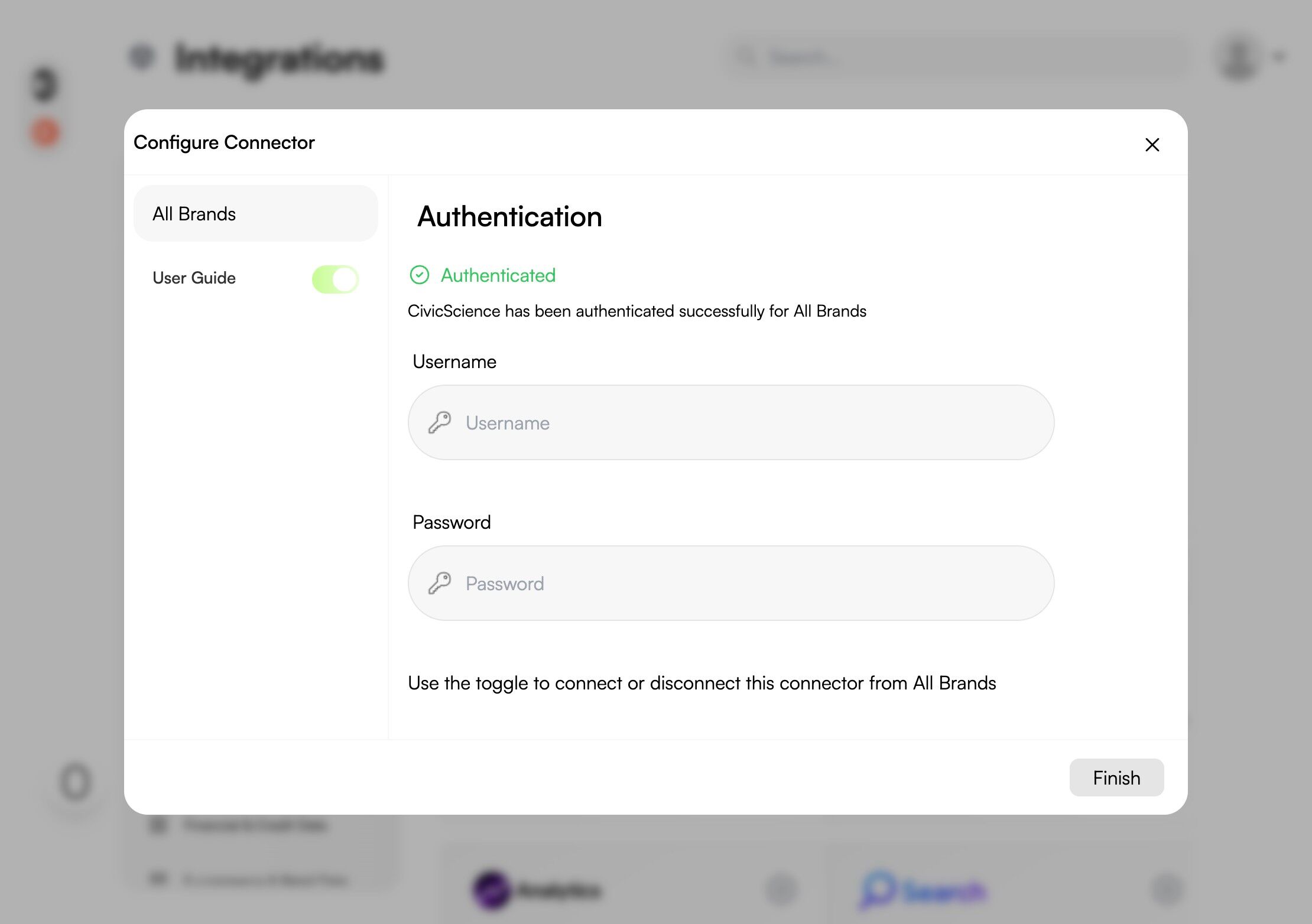Viewport: 1312px width, 924px height.
Task: Select the All Brands tab
Action: [x=255, y=213]
